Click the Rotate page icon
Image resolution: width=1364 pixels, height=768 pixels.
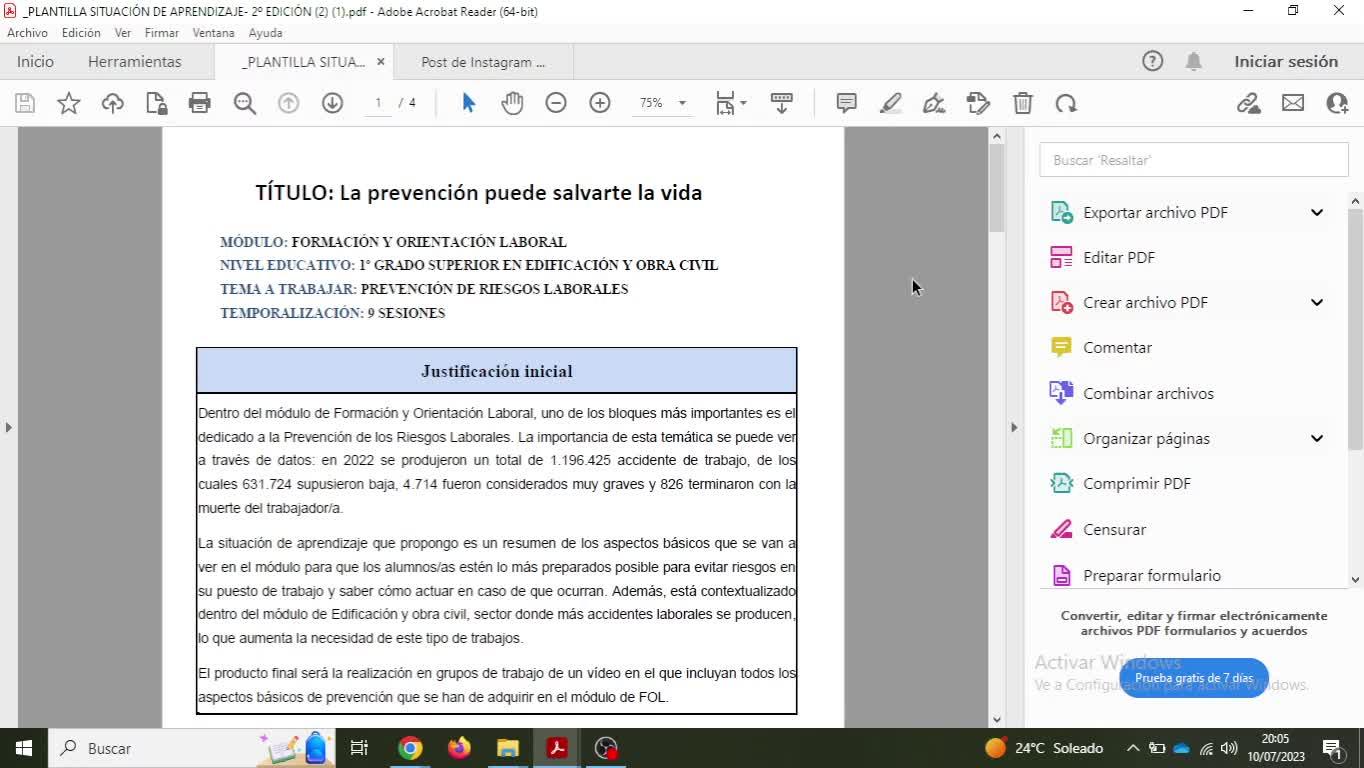click(1066, 103)
